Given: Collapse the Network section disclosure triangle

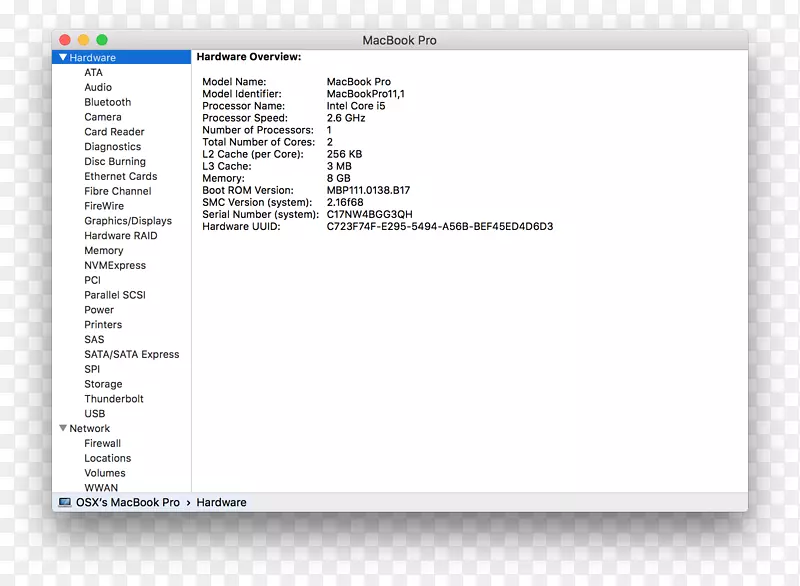Looking at the screenshot, I should click(x=64, y=428).
